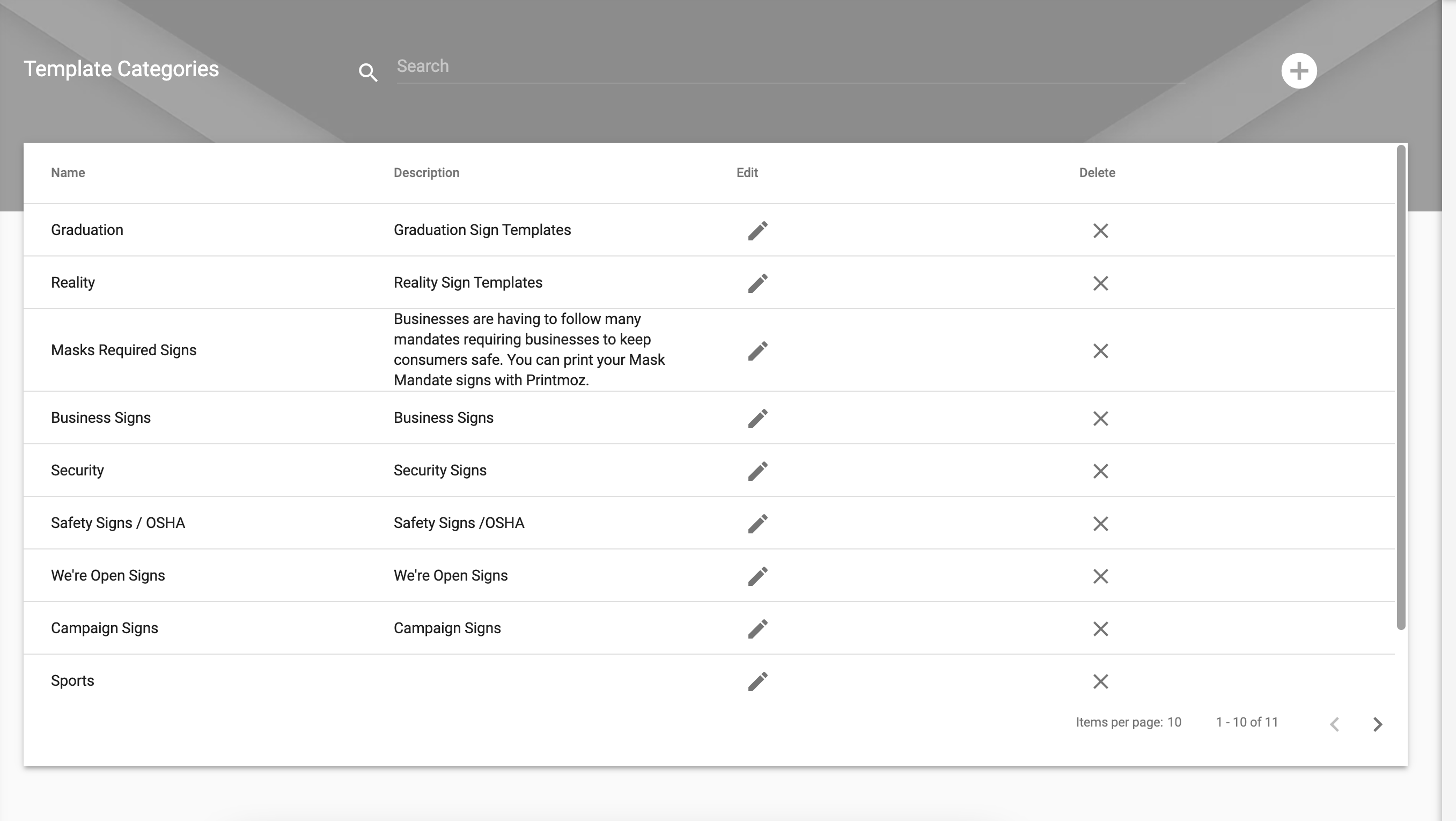Click the Items per page label

[1119, 723]
